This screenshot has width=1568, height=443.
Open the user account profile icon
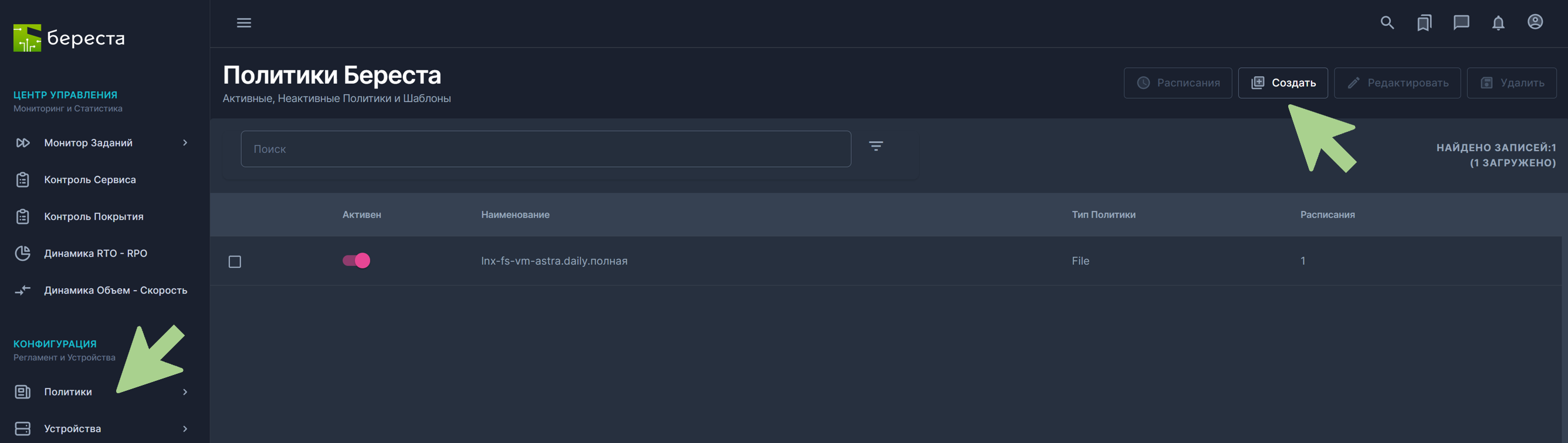(x=1535, y=22)
